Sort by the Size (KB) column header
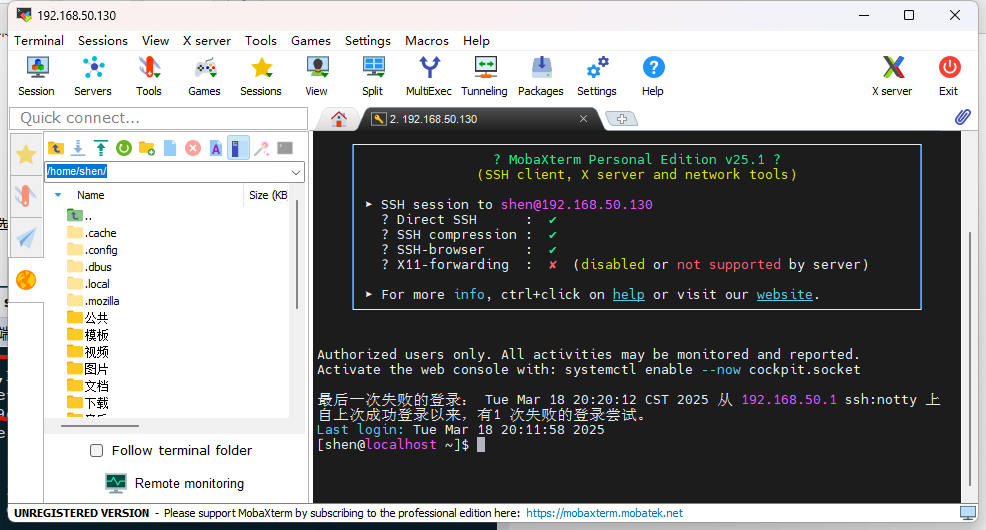 [268, 195]
